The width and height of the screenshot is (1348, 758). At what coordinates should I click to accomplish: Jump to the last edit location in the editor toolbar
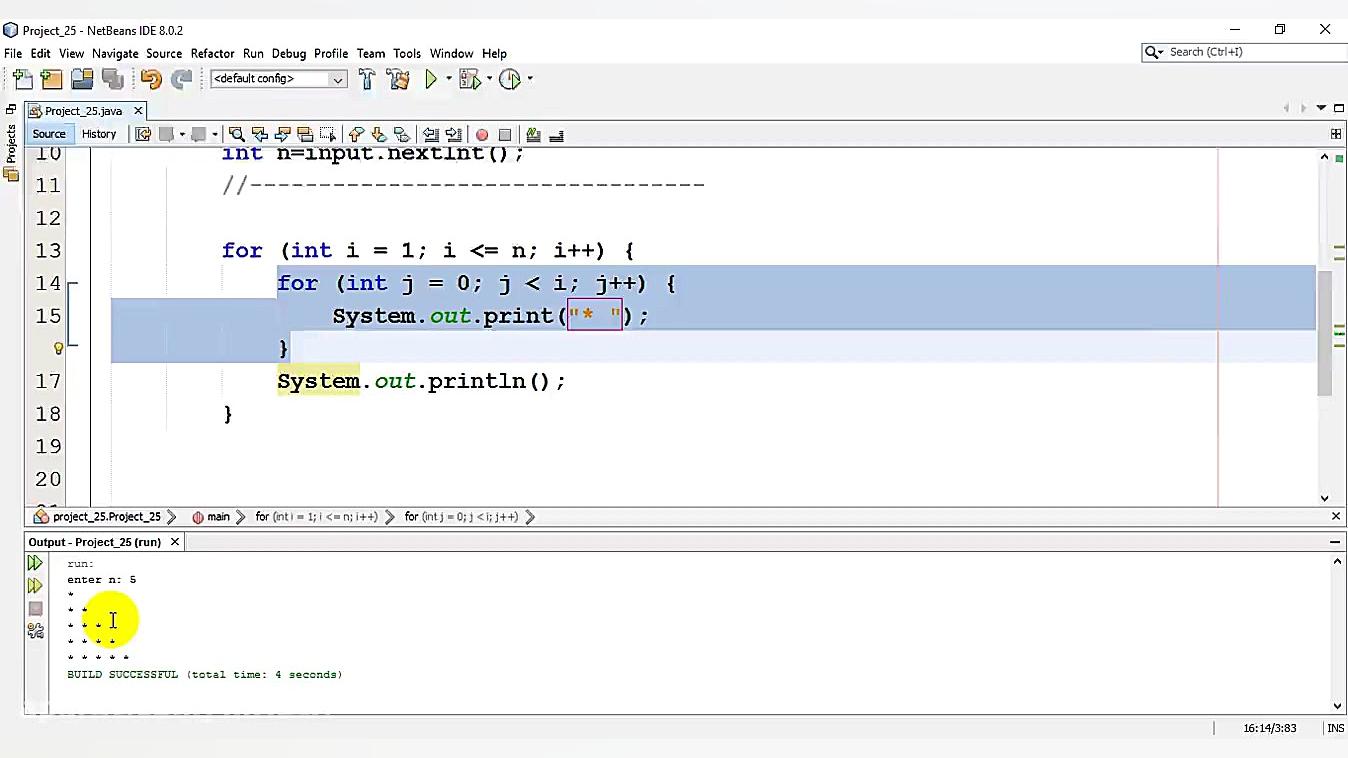coord(143,134)
